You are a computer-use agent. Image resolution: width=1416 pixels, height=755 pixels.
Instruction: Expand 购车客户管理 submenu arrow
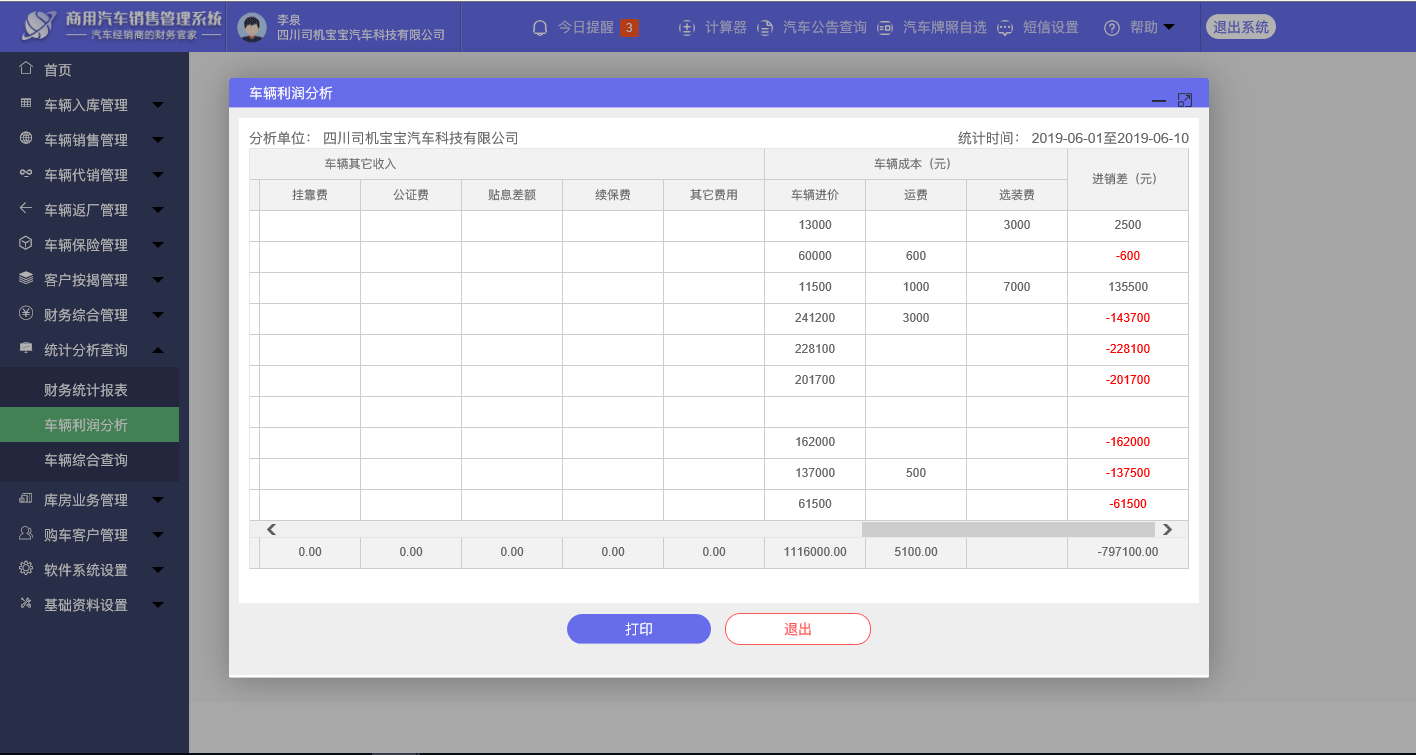click(158, 535)
